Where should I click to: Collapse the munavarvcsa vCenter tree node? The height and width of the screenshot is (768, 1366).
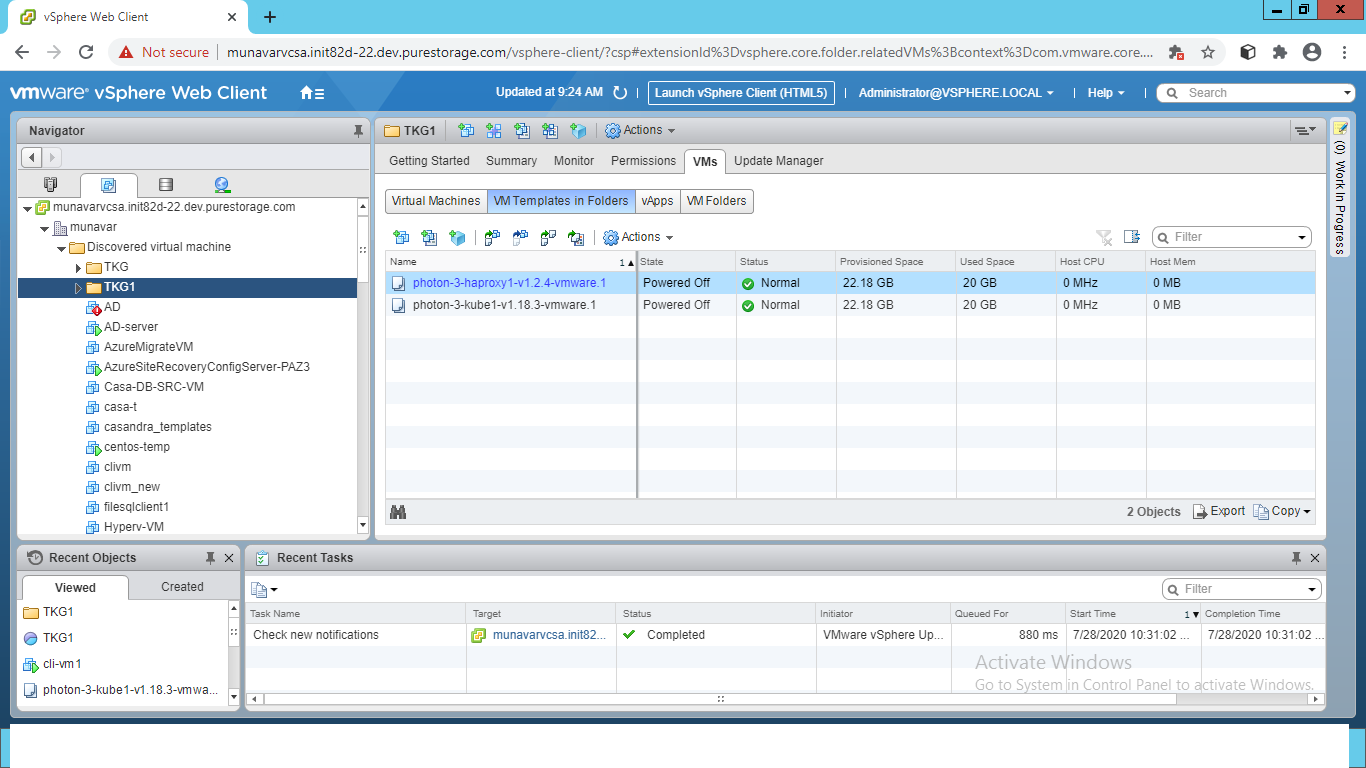[27, 208]
